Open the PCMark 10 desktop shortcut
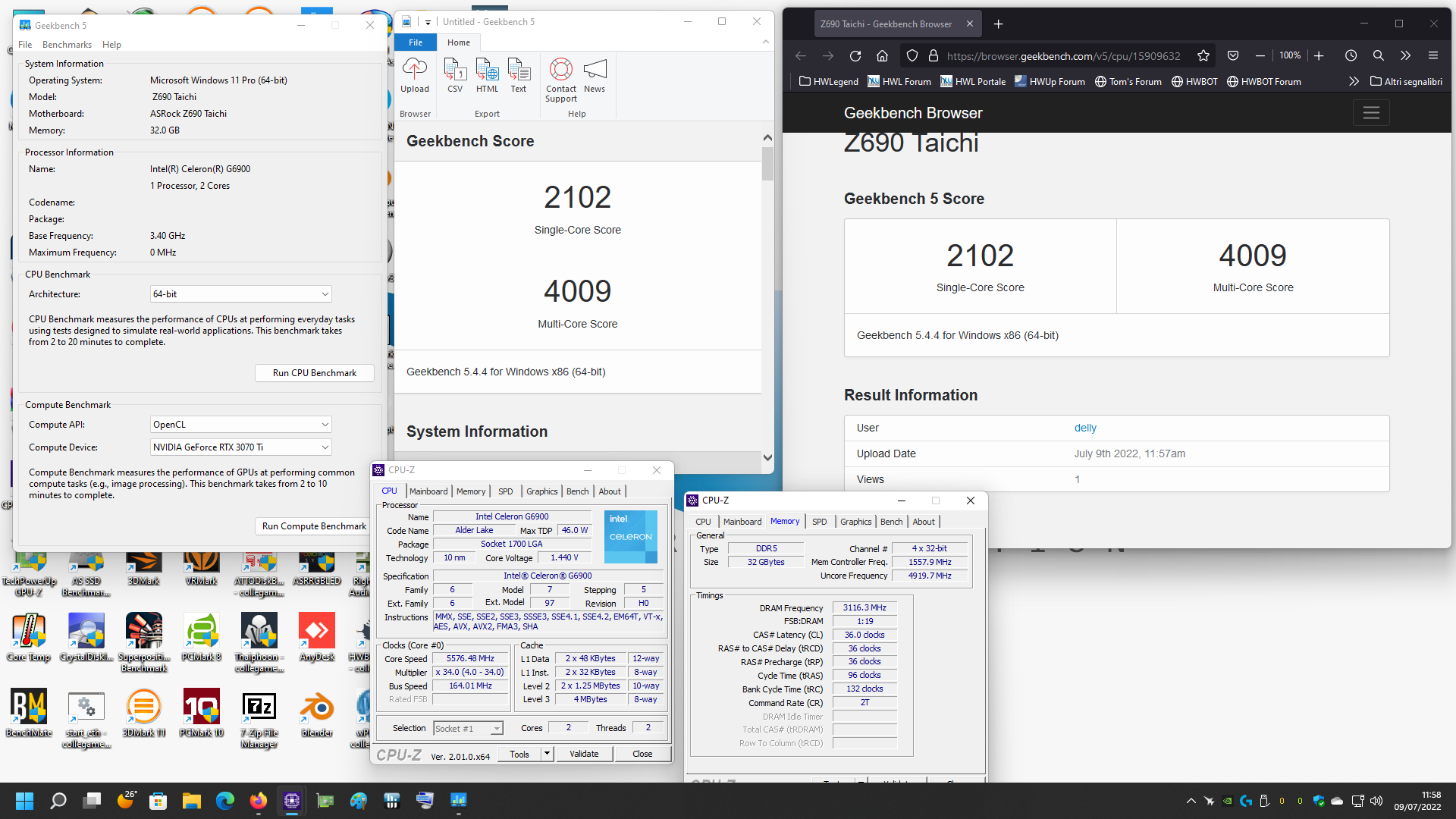 point(202,714)
